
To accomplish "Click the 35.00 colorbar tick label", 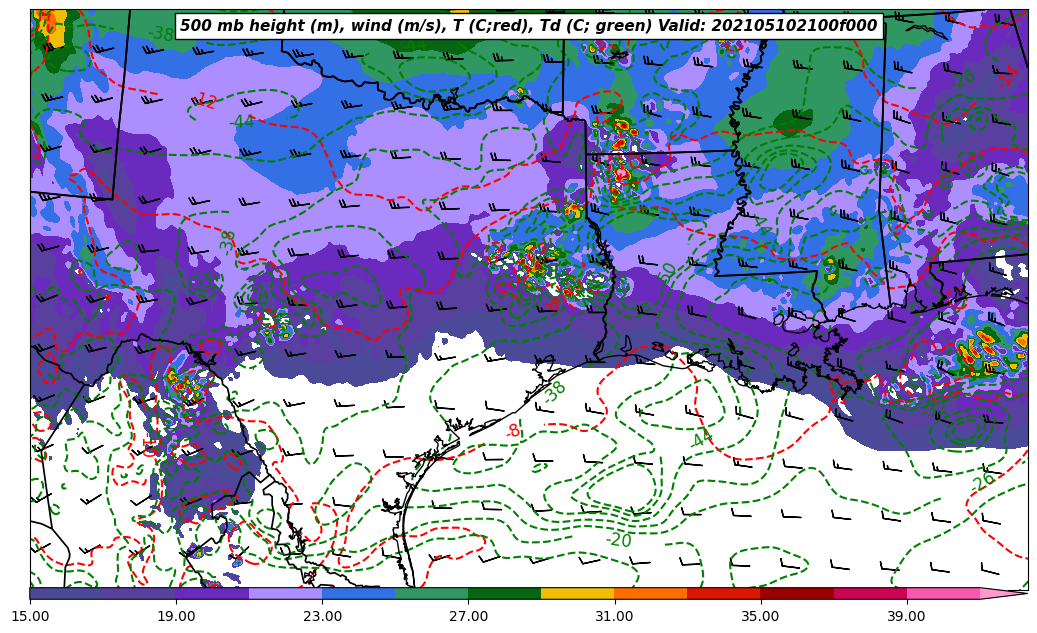I will (x=760, y=616).
